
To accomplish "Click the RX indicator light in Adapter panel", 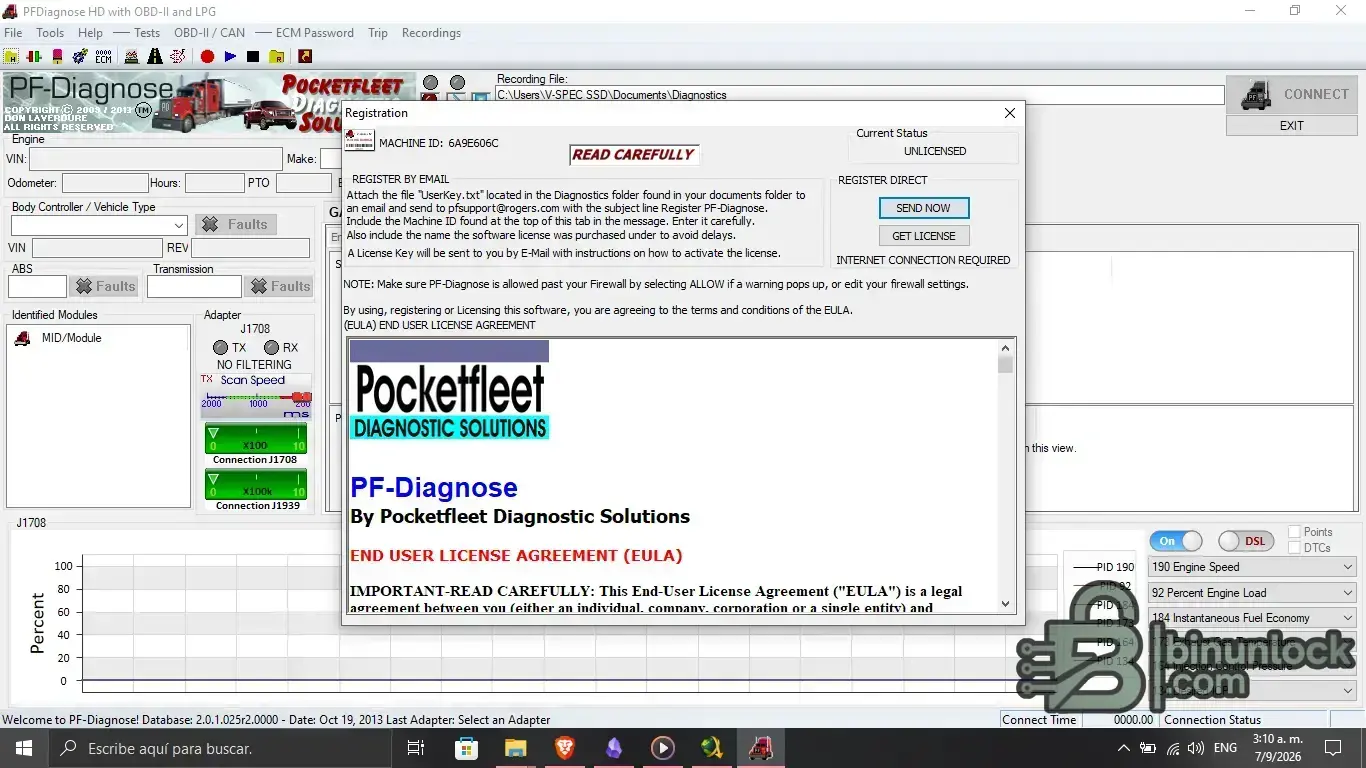I will click(x=271, y=348).
